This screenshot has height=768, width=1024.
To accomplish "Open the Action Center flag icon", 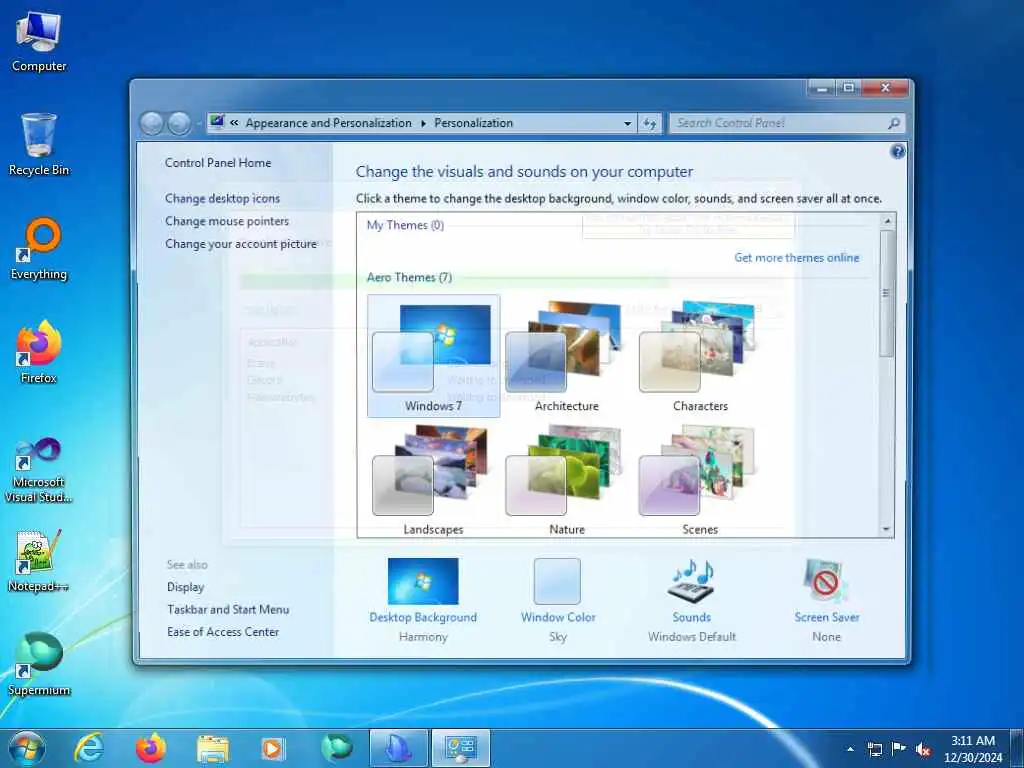I will (899, 749).
